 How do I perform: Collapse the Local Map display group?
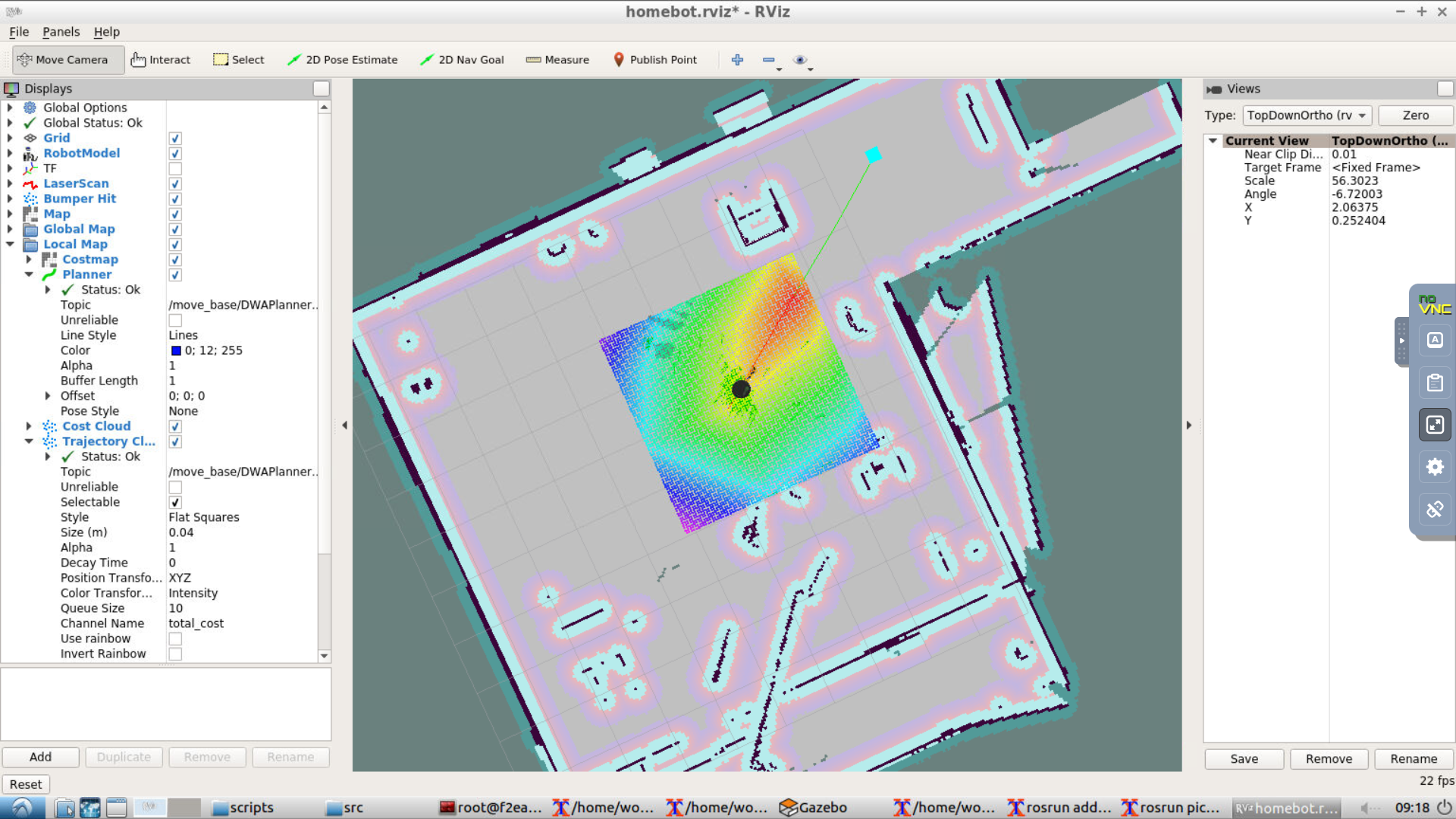click(11, 244)
